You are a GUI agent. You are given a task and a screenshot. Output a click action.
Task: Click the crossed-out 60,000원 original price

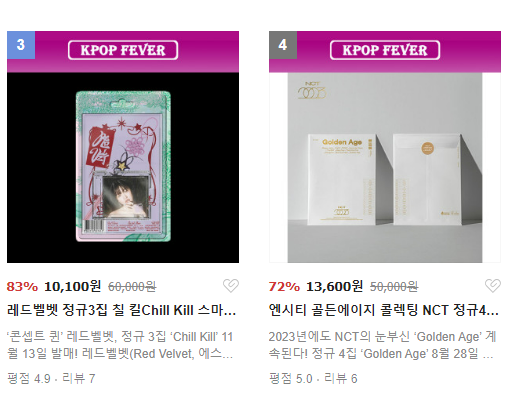[x=132, y=287]
